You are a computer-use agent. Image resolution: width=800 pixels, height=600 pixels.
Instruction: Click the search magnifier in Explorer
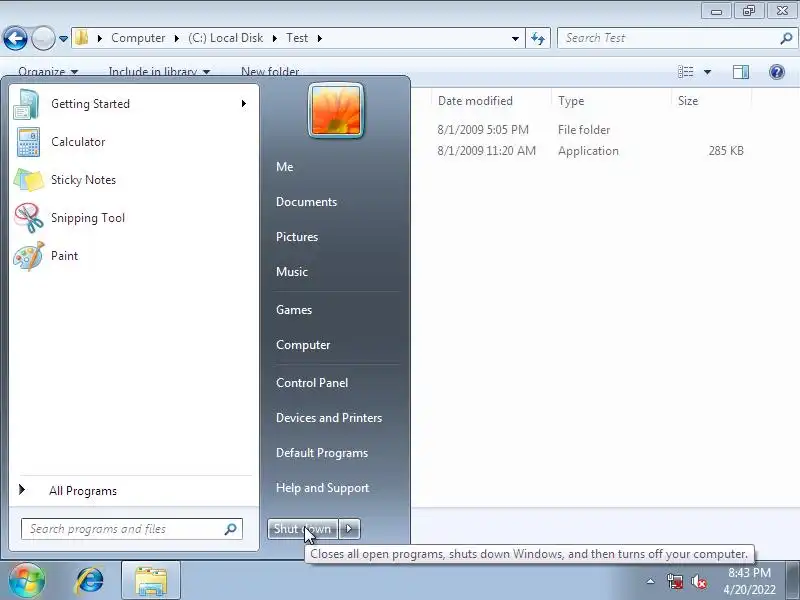coord(786,38)
